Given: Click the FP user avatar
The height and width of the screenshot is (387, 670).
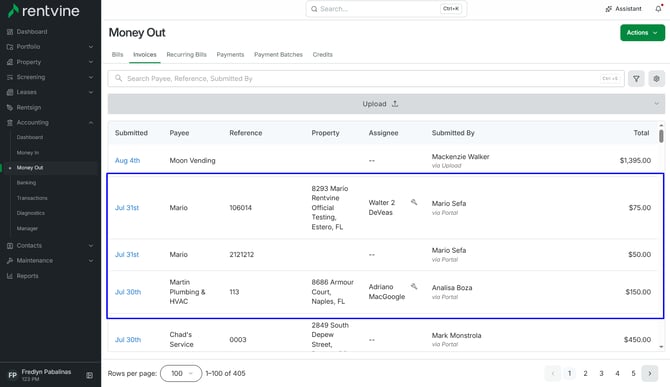Looking at the screenshot, I should tap(12, 375).
